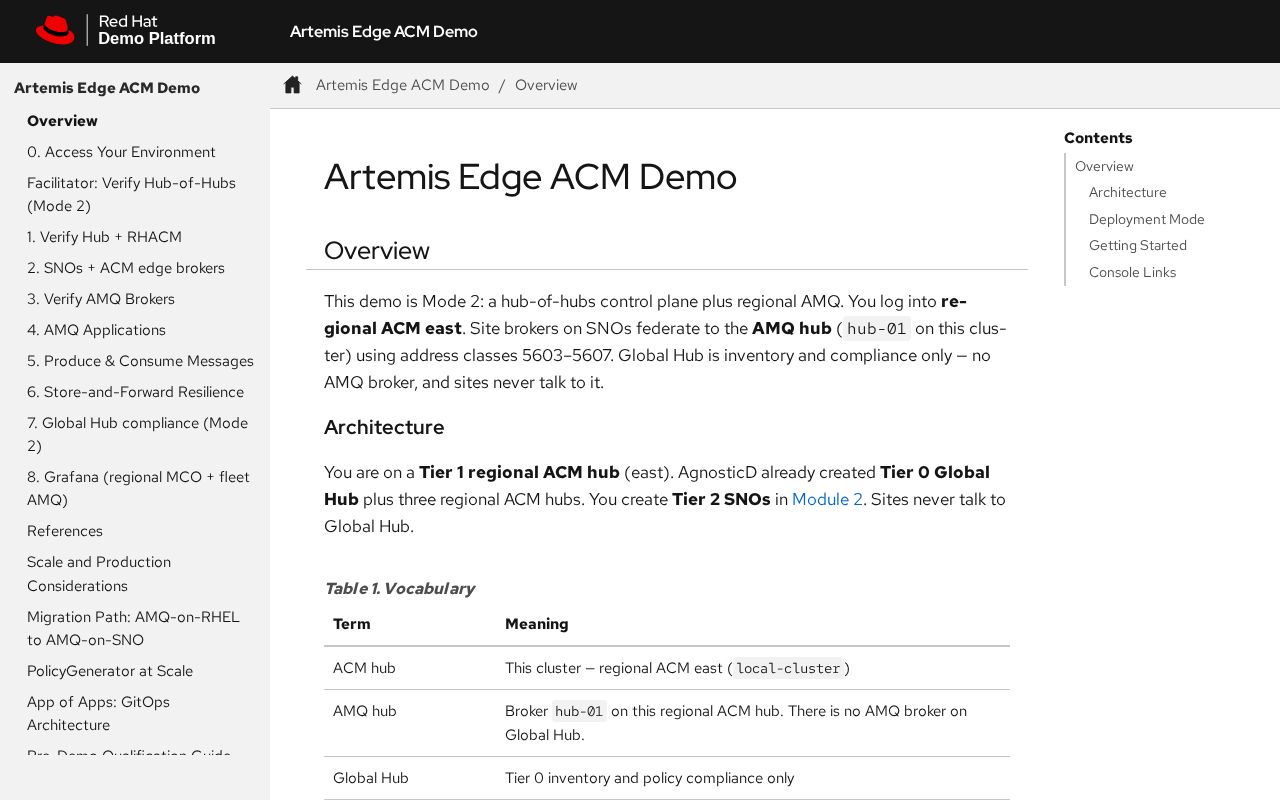Open 3. Verify AMQ Brokers page
Image resolution: width=1280 pixels, height=800 pixels.
click(x=101, y=299)
